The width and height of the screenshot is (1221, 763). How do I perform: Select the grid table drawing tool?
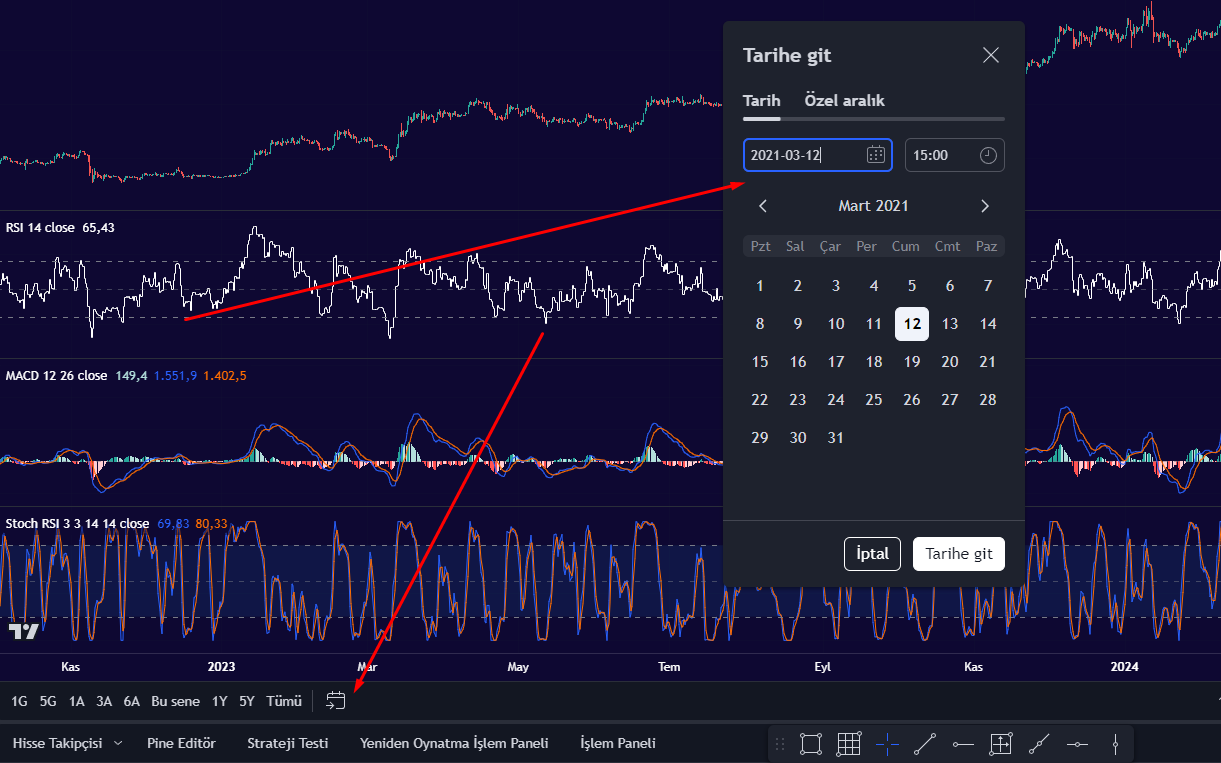point(849,744)
